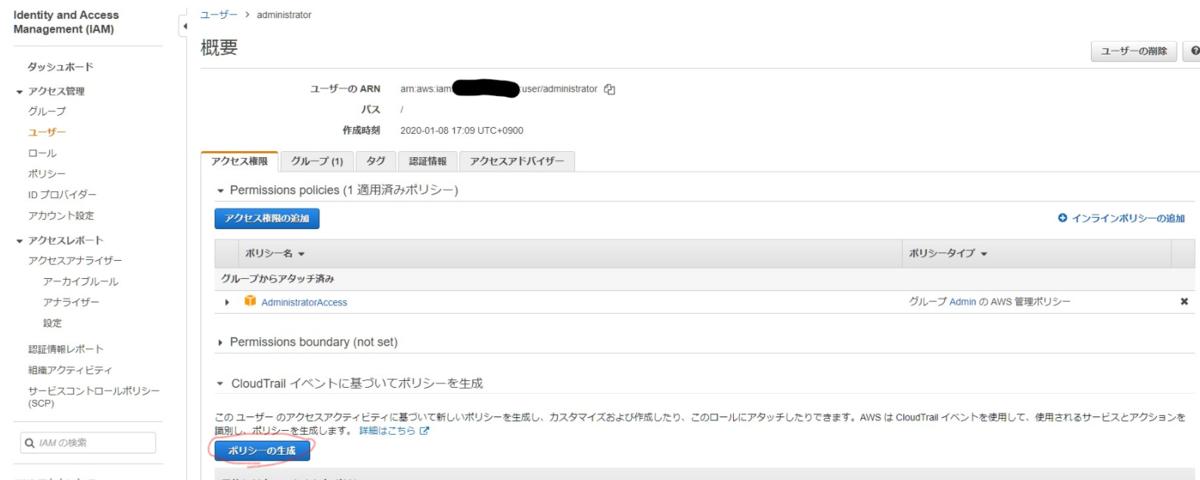1200x480 pixels.
Task: Switch to the タグ tab
Action: point(376,161)
